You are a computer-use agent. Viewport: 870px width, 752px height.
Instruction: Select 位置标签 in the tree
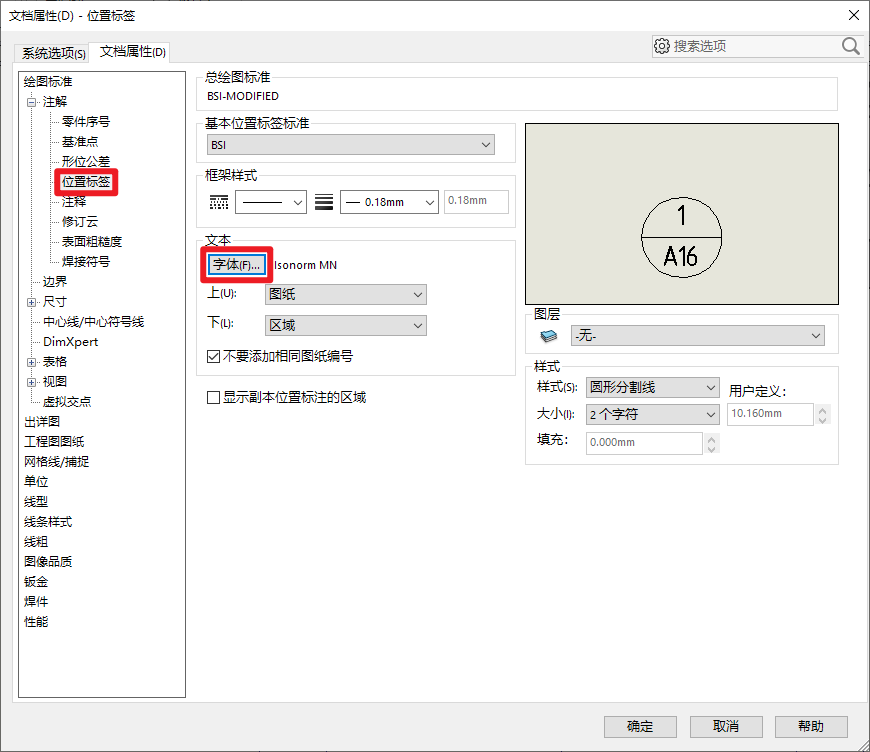click(86, 181)
